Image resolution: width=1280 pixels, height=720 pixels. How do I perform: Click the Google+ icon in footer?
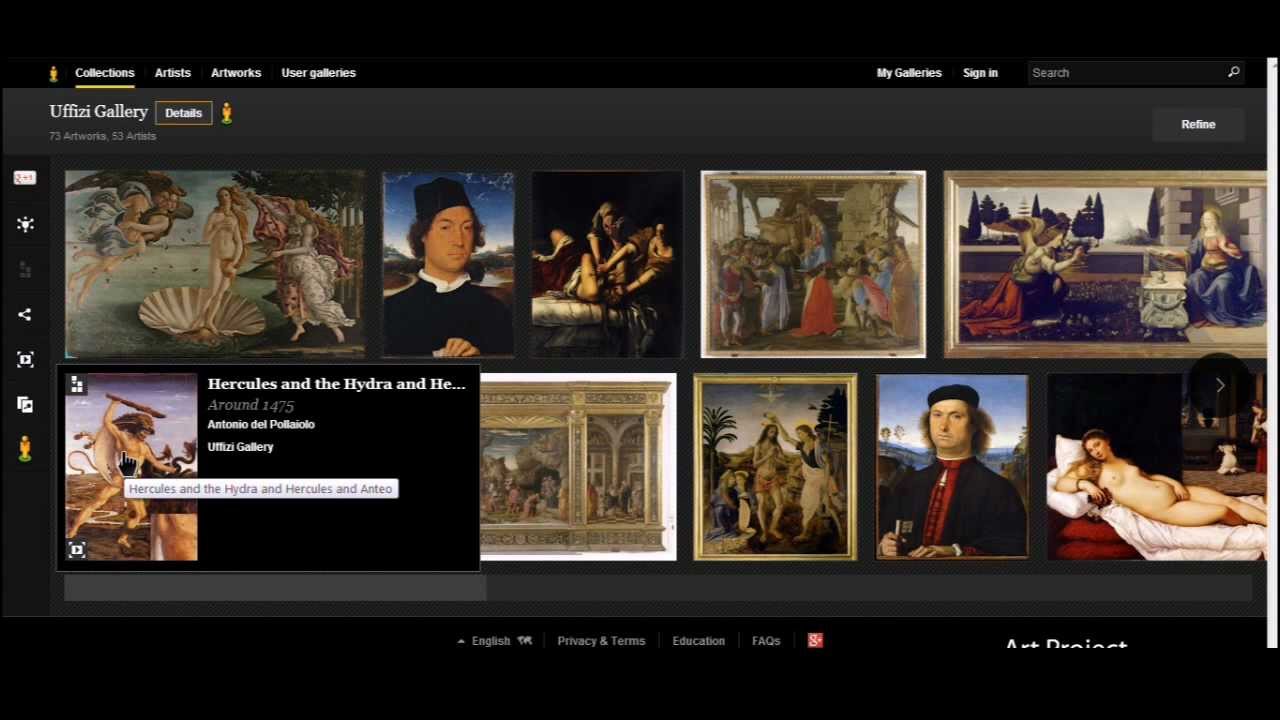pos(815,640)
